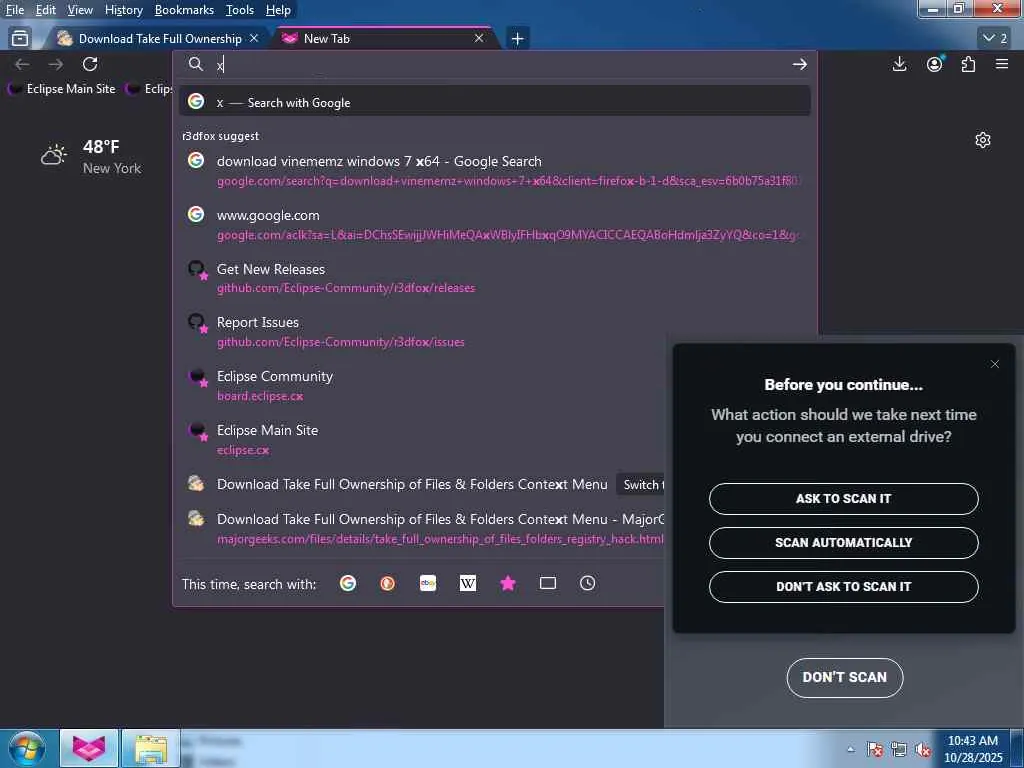The image size is (1024, 768).
Task: Open the View menu
Action: tap(80, 10)
